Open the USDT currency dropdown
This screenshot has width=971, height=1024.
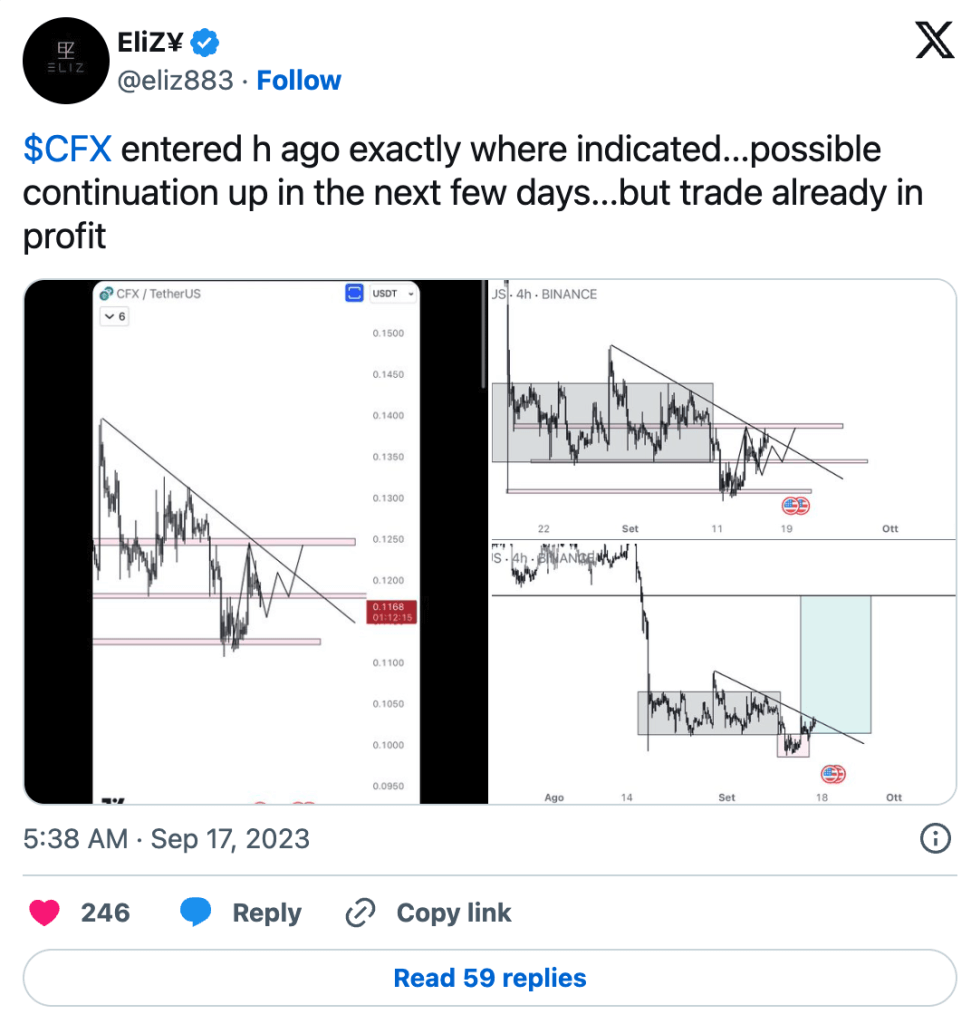(x=393, y=293)
